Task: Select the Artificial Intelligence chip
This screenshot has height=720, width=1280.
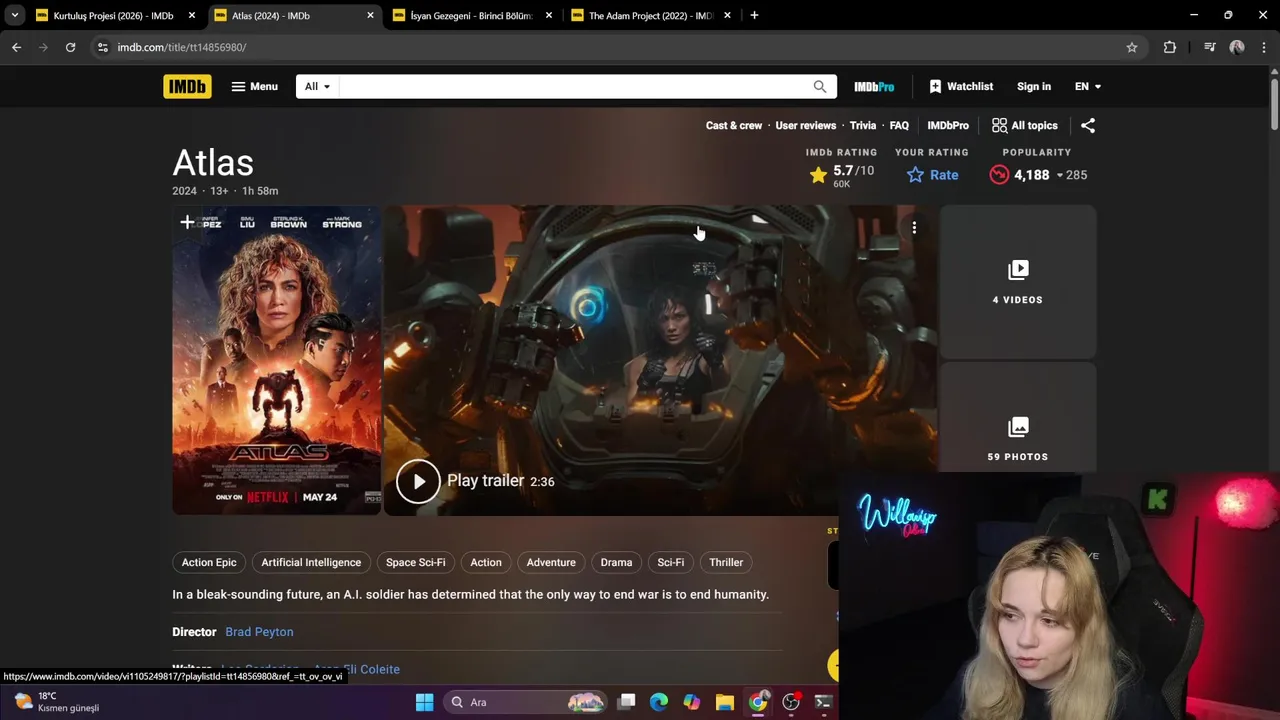Action: (311, 562)
